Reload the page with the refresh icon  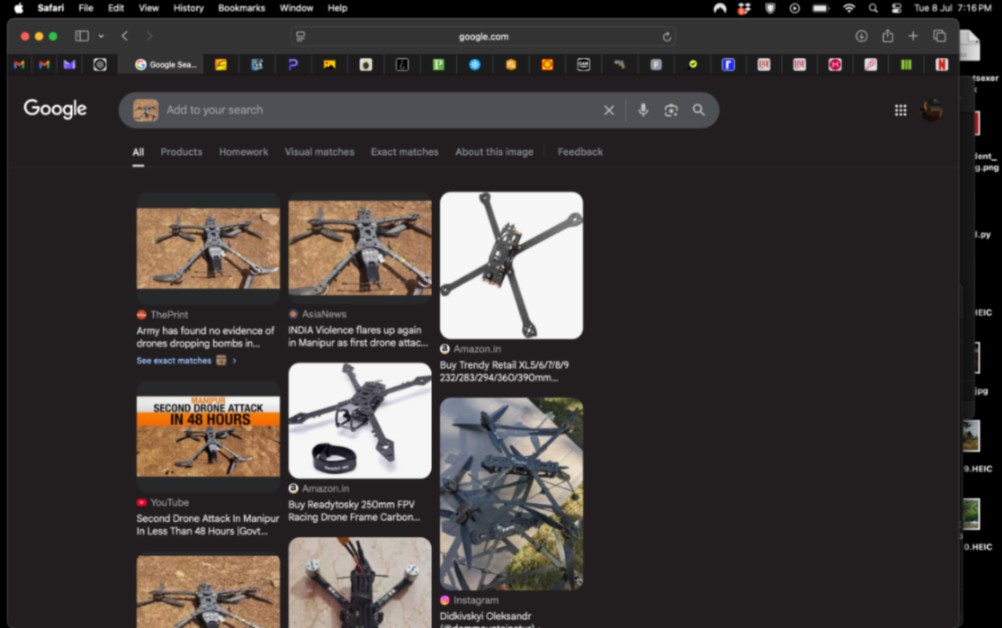point(667,36)
